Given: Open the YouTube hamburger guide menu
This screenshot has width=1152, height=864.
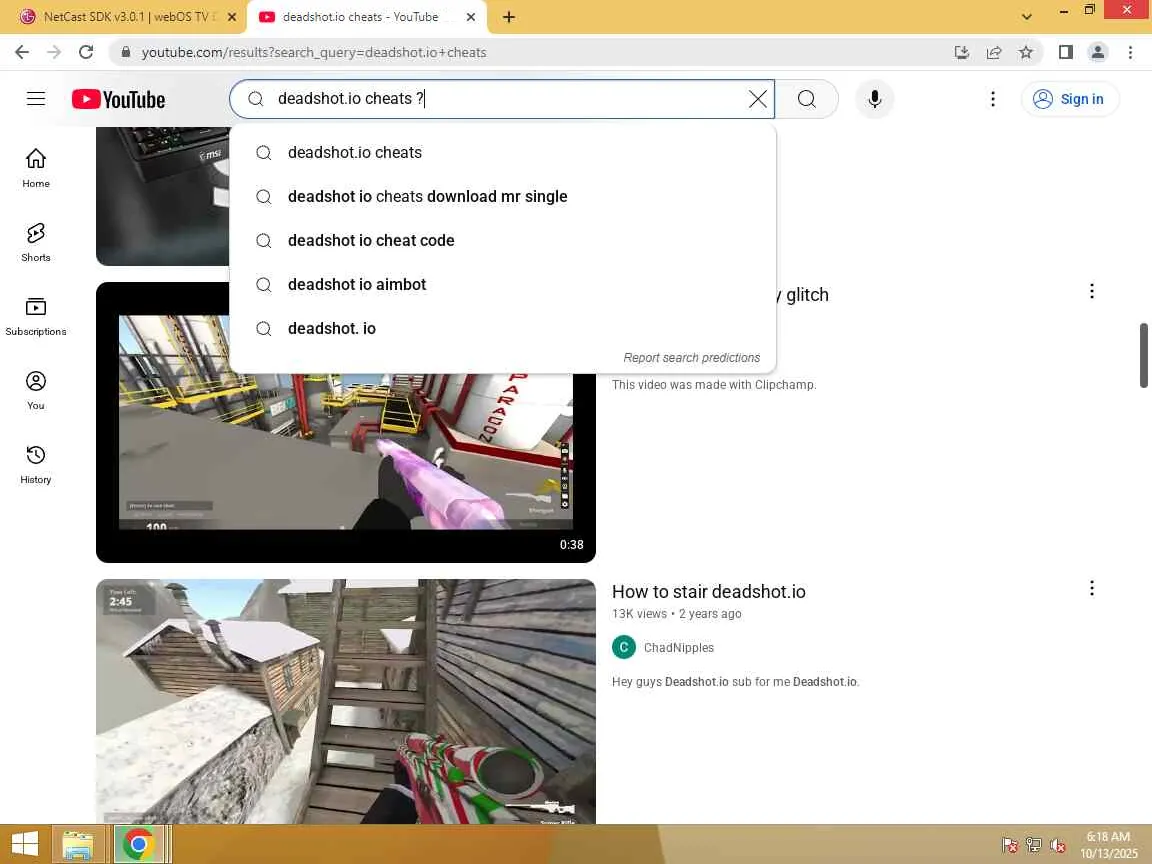Looking at the screenshot, I should 36,98.
